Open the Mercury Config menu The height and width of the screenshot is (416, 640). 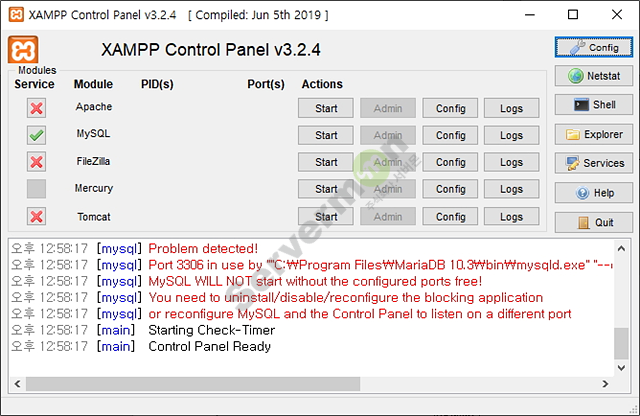pos(450,189)
